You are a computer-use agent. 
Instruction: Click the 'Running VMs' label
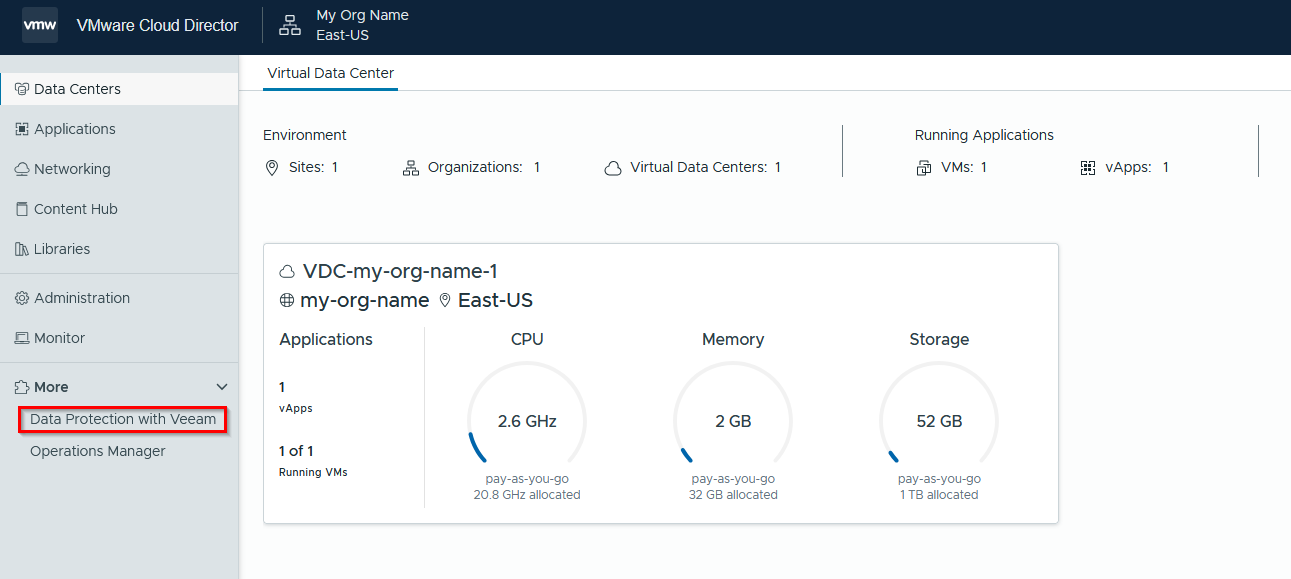click(313, 472)
